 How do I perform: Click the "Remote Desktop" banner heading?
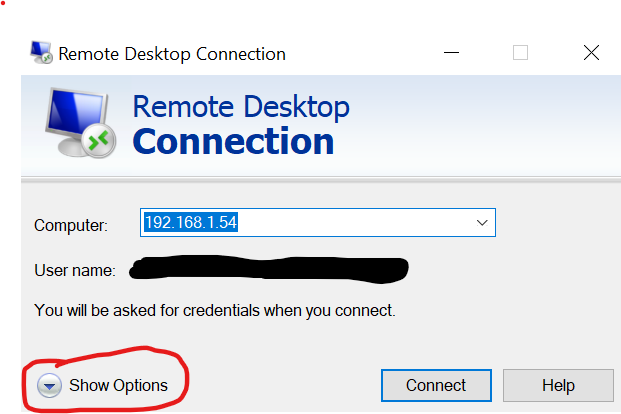click(x=241, y=107)
